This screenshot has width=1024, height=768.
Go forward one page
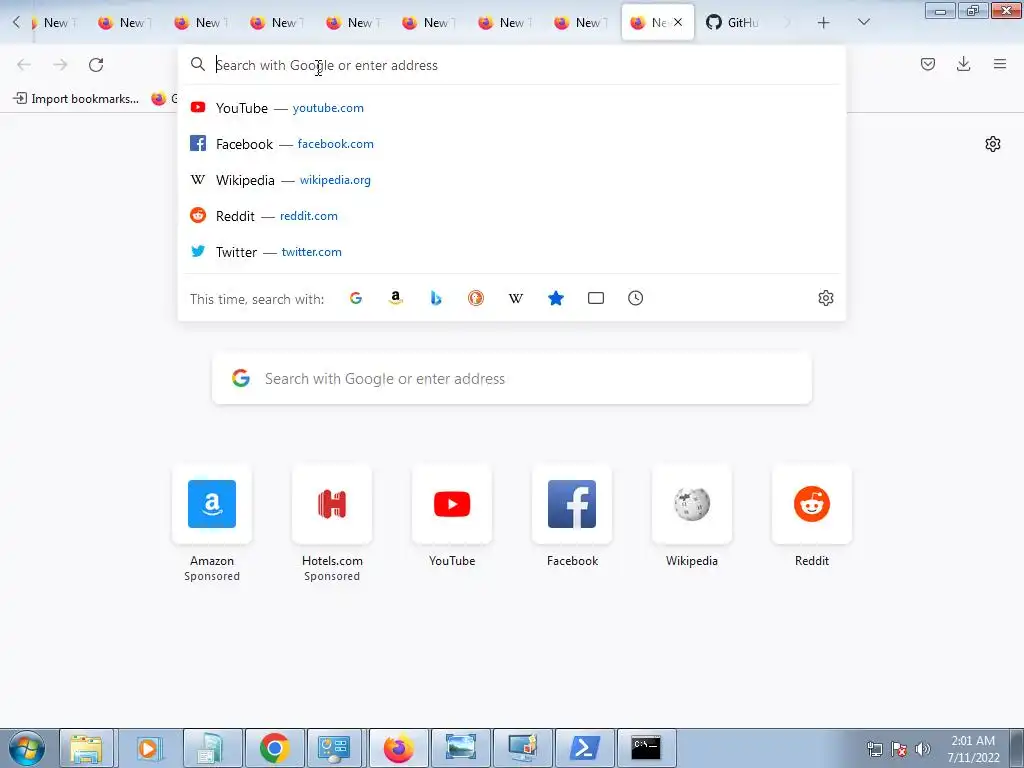coord(60,65)
